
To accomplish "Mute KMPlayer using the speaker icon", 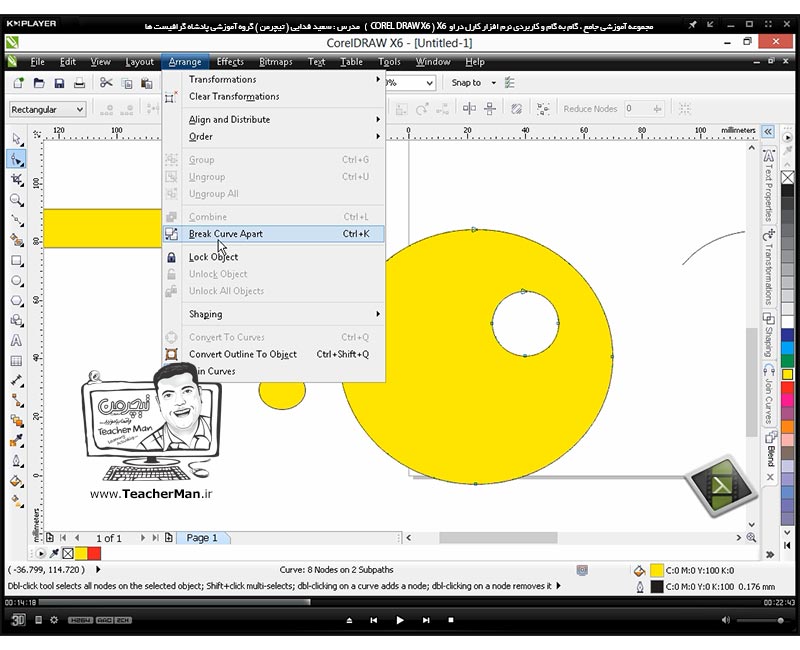I will pos(726,620).
